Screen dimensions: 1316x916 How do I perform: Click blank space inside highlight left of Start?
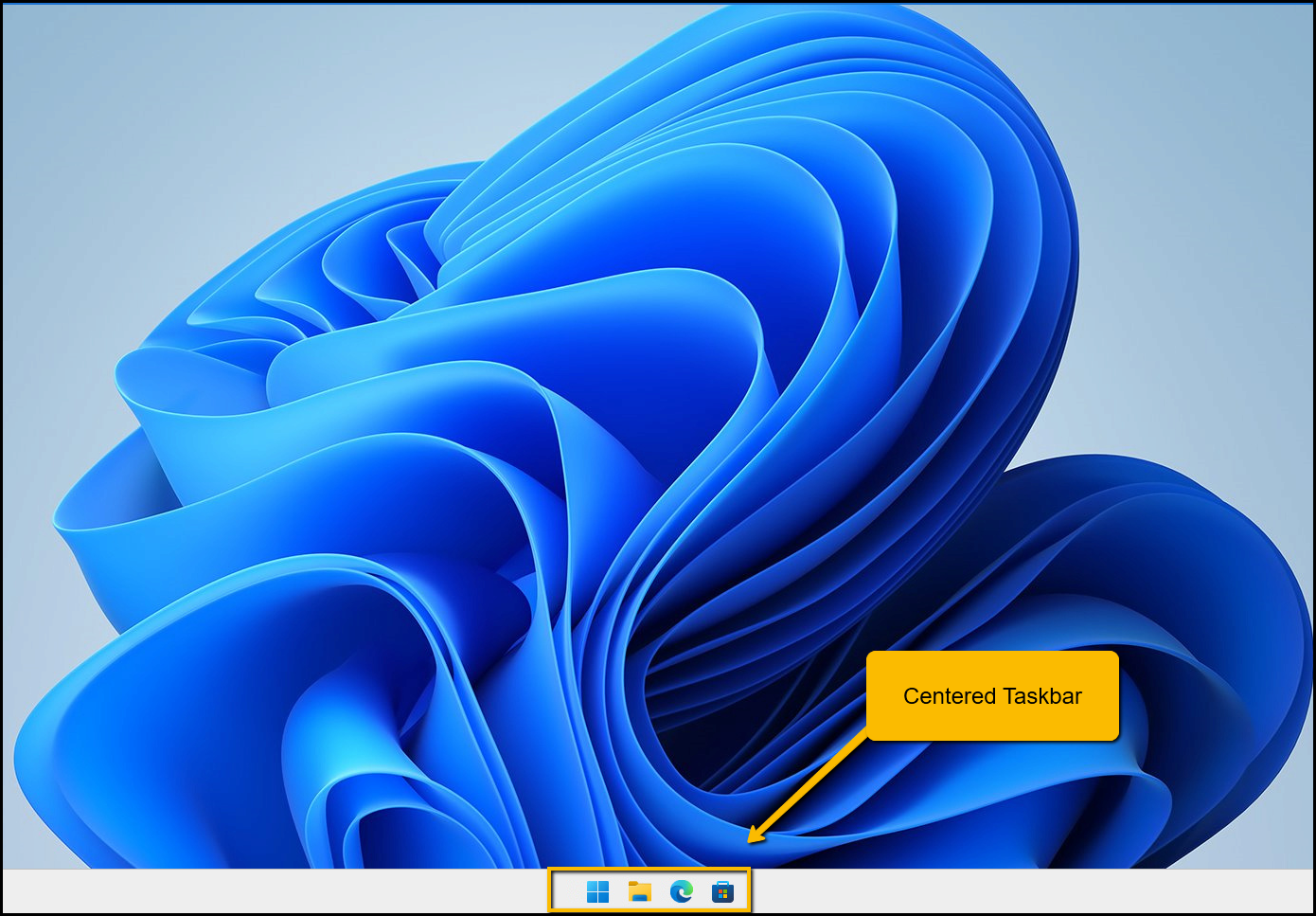coord(566,891)
